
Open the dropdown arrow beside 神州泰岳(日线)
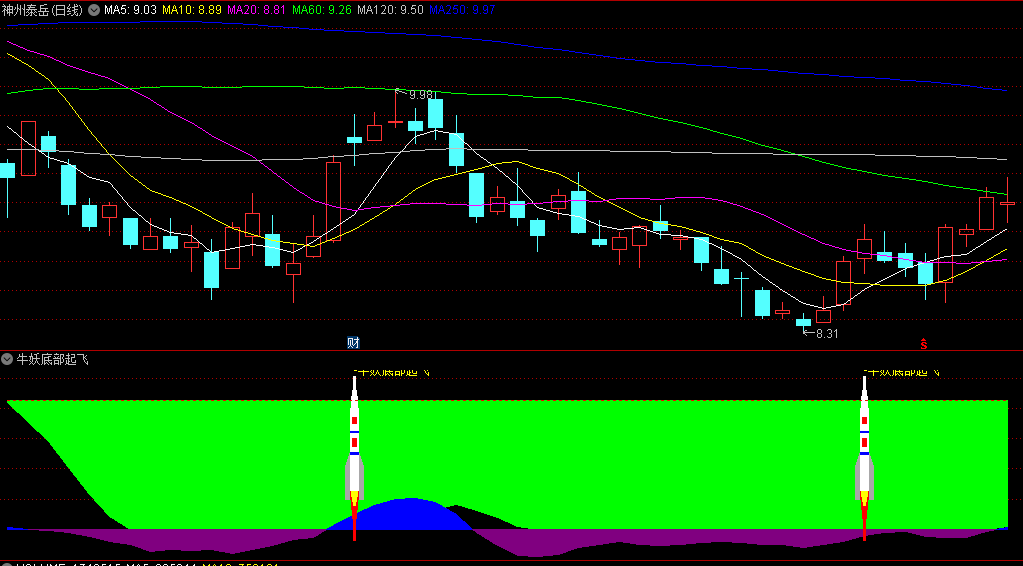tap(94, 10)
